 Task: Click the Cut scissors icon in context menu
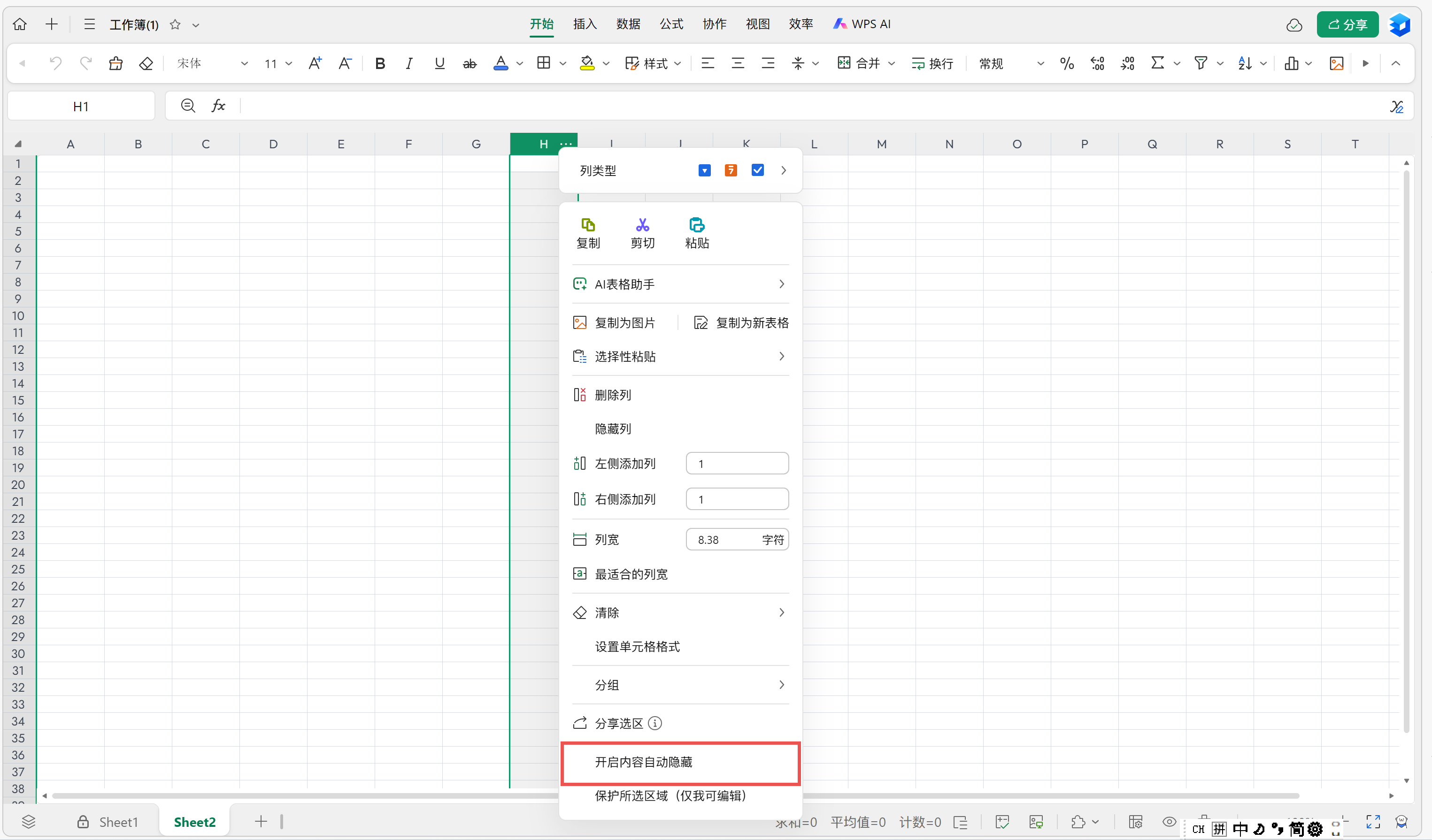(x=642, y=225)
